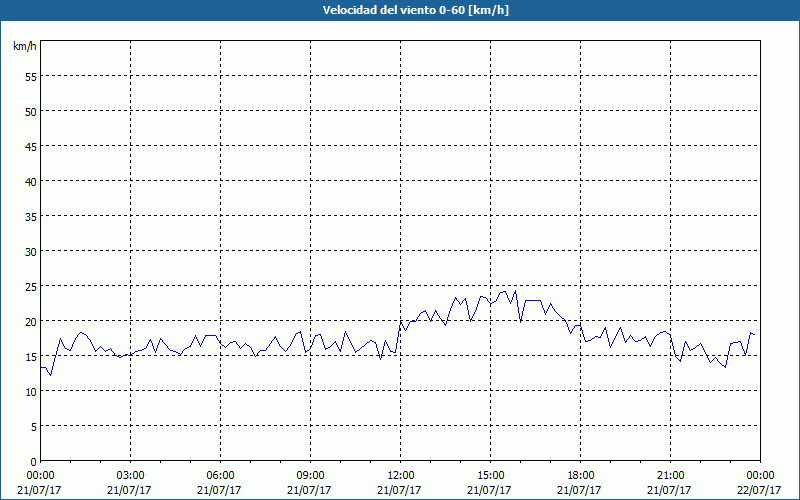Select the y-axis tick label '35'
The width and height of the screenshot is (800, 500).
coord(31,217)
